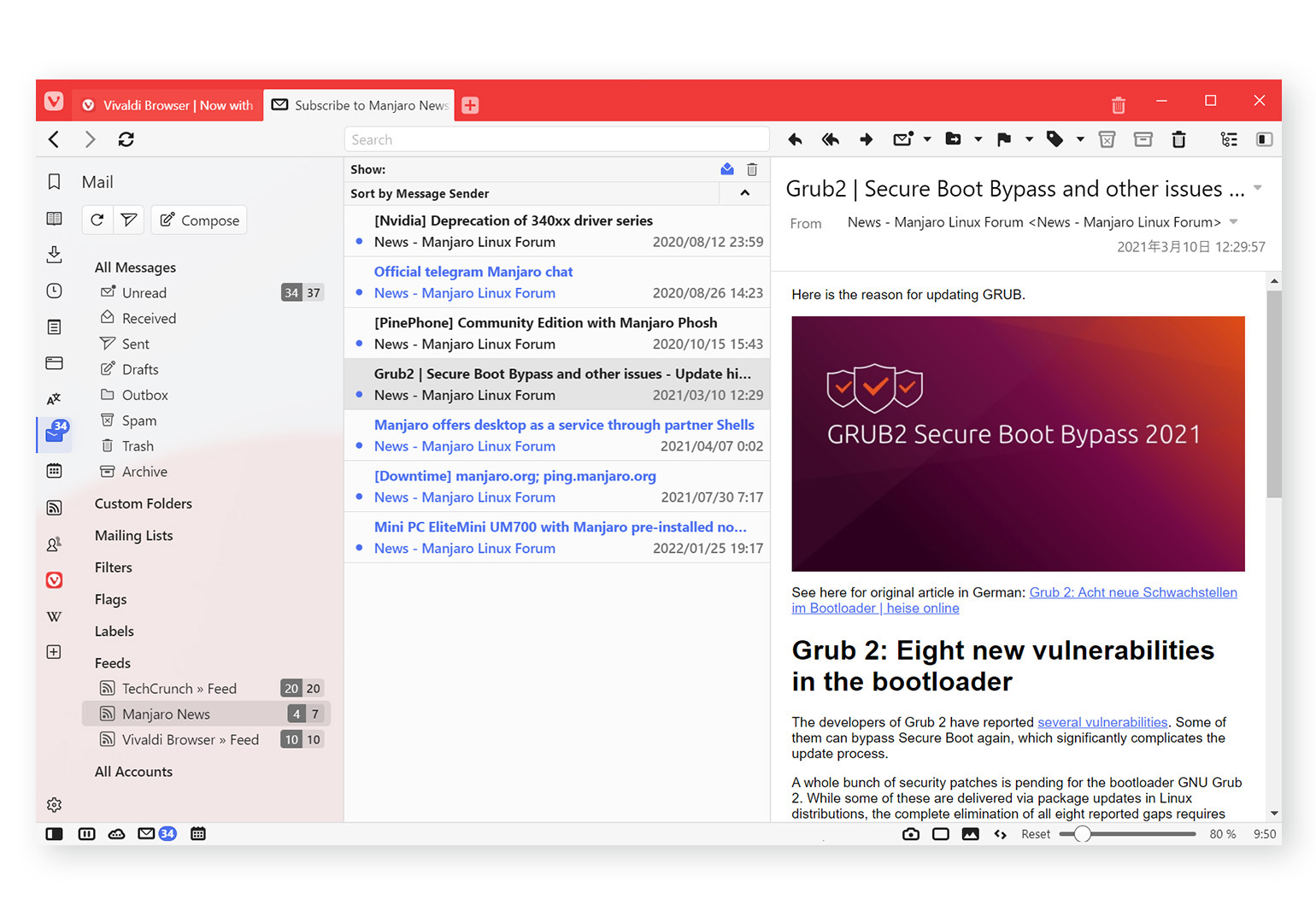
Task: Reply all to the open message
Action: (x=831, y=139)
